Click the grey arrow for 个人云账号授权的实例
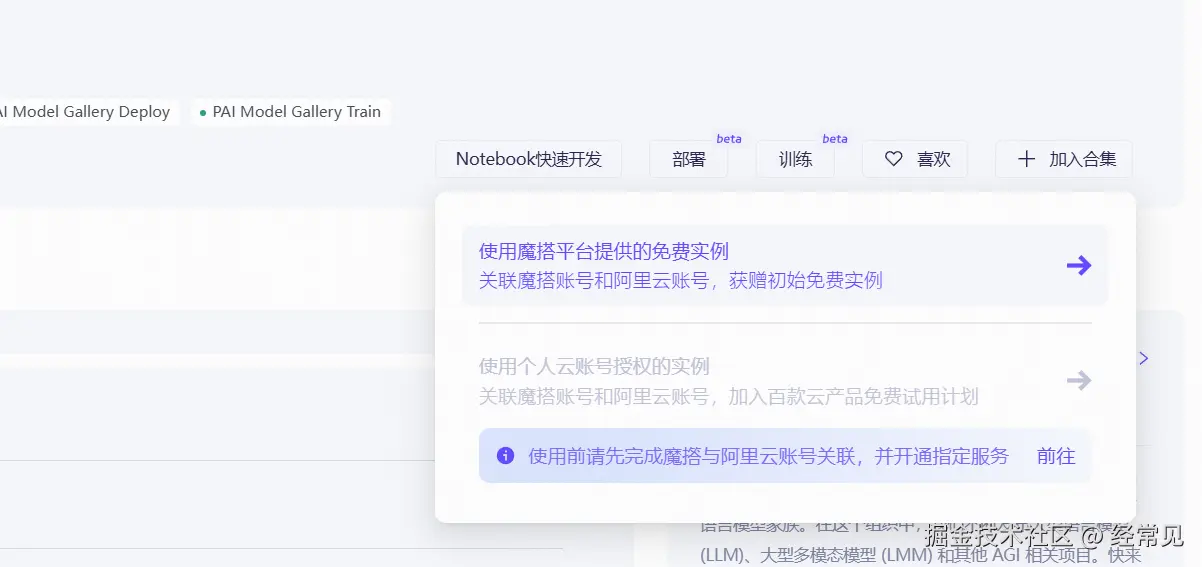1202x567 pixels. tap(1079, 380)
